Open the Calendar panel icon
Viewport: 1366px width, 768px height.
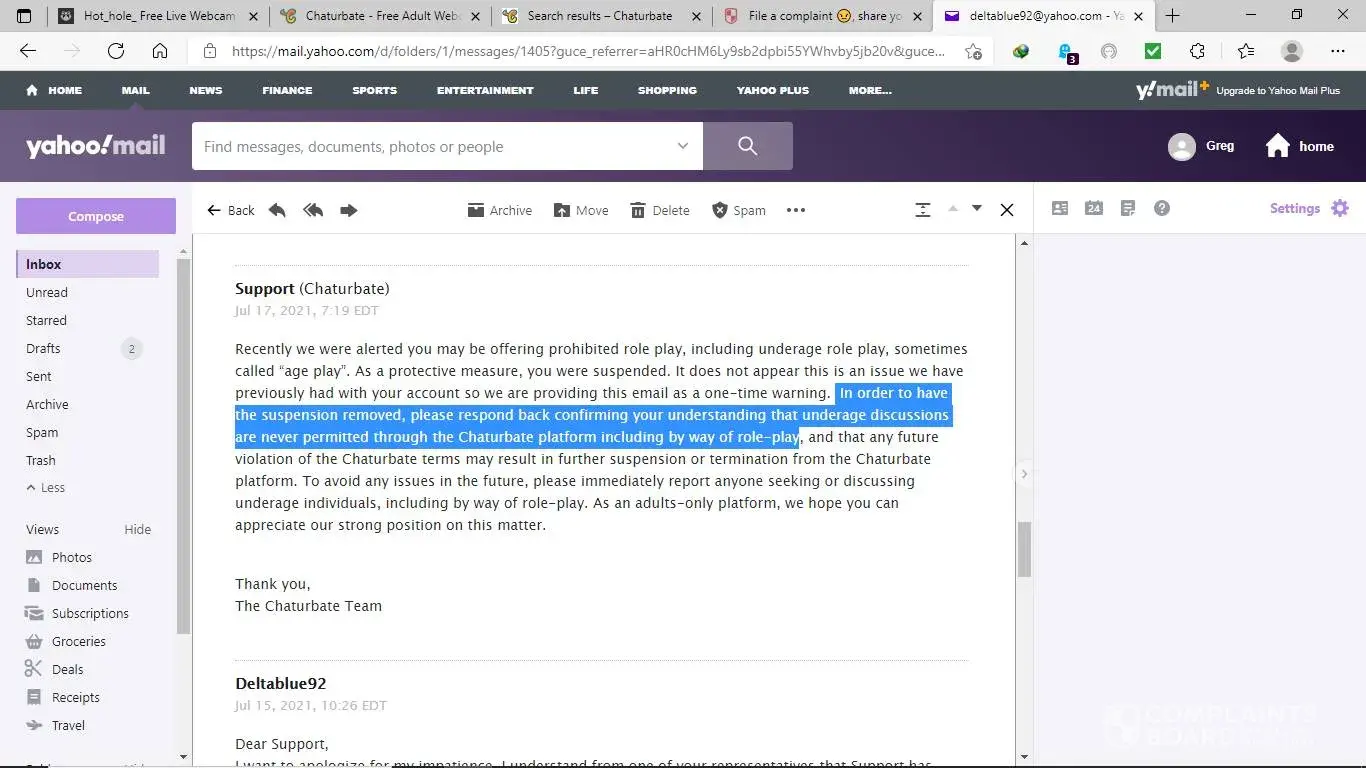tap(1094, 208)
